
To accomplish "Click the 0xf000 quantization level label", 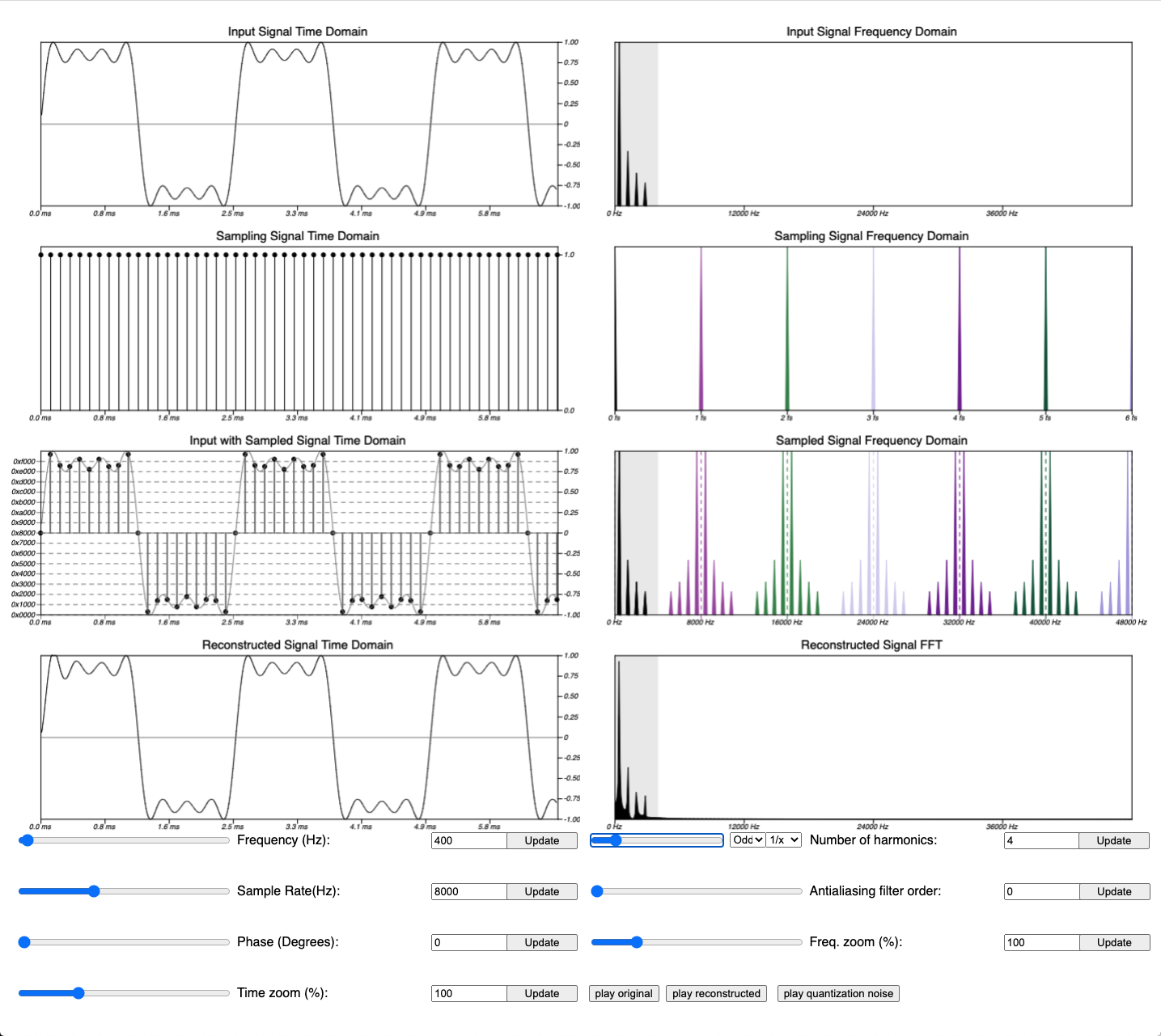I will point(23,462).
